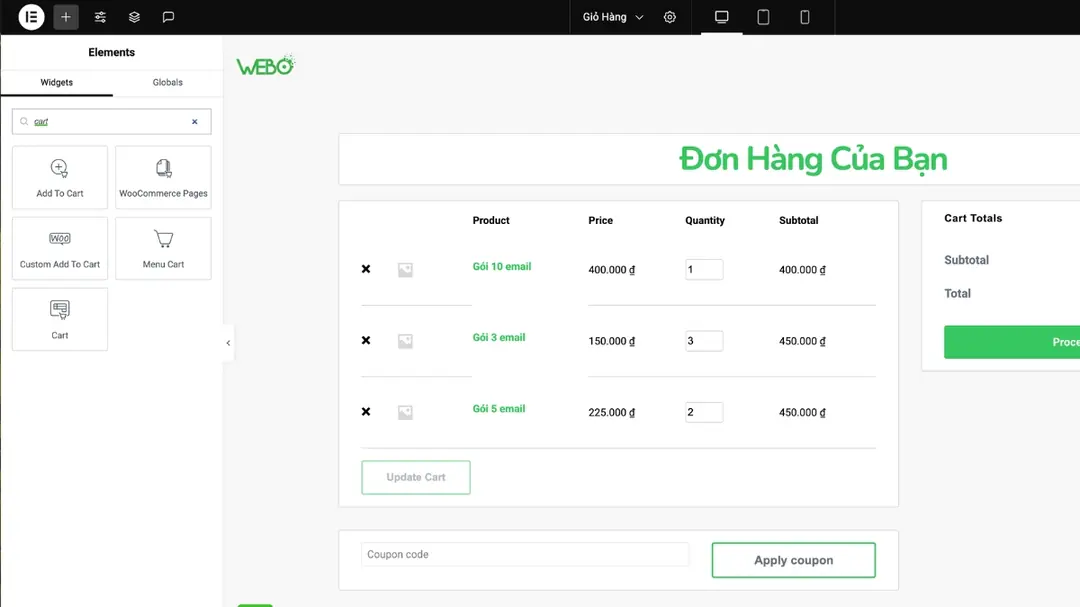Remove Gói 3 email from cart
The image size is (1080, 607).
(x=366, y=340)
